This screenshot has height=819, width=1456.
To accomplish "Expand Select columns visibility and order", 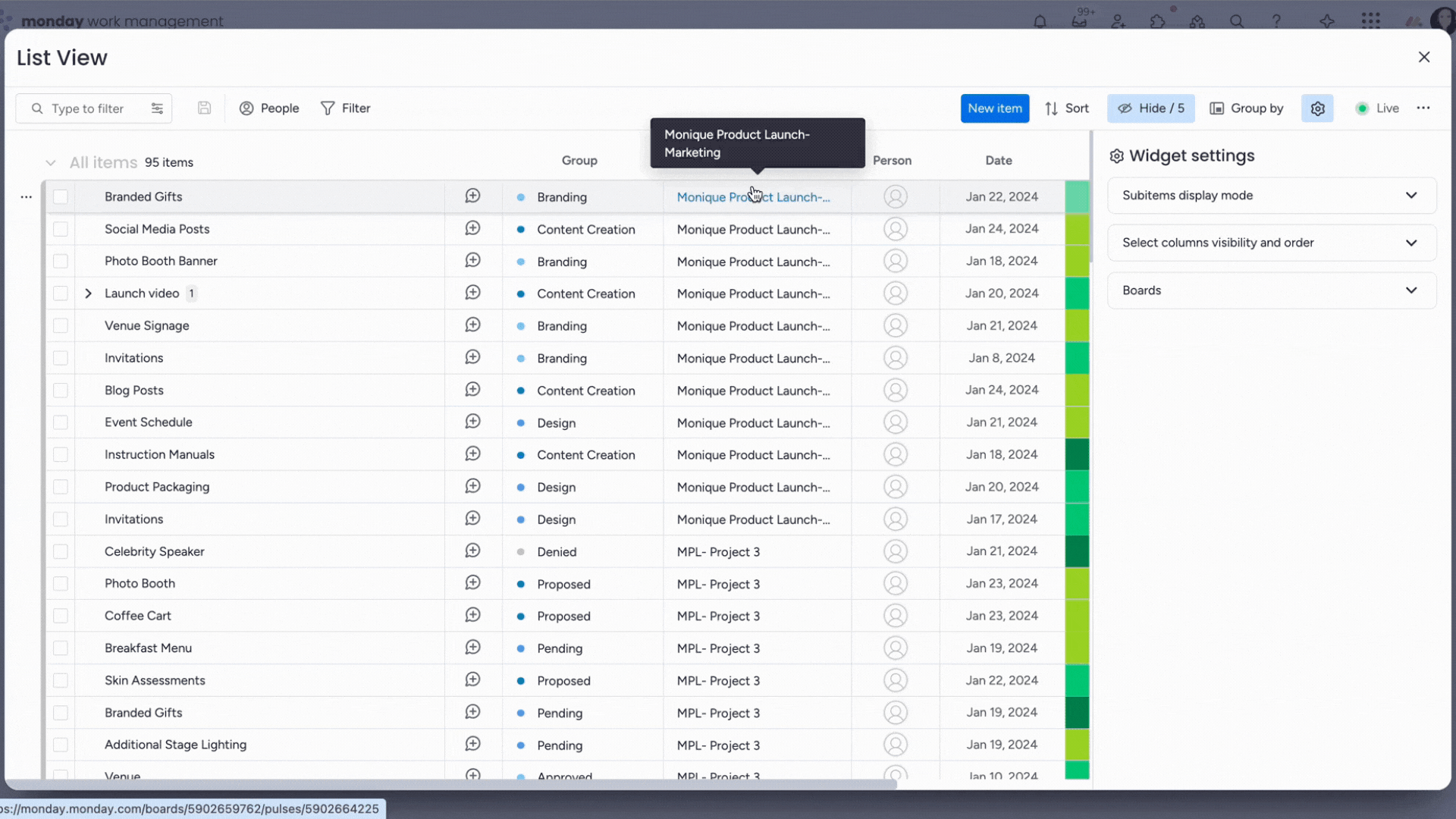I will pyautogui.click(x=1272, y=243).
